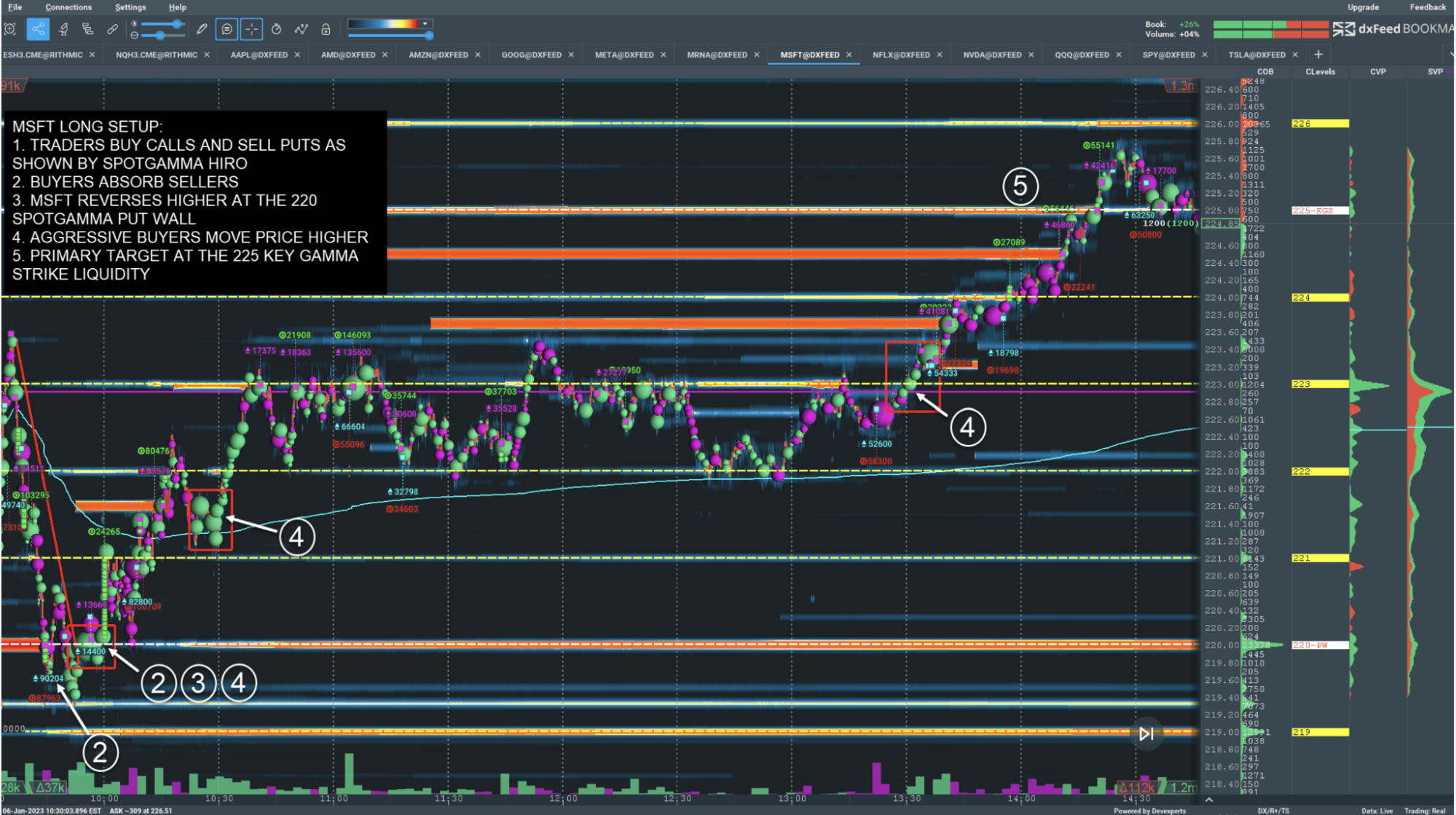This screenshot has width=1456, height=815.
Task: Toggle the notes speech bubble icon
Action: (227, 29)
